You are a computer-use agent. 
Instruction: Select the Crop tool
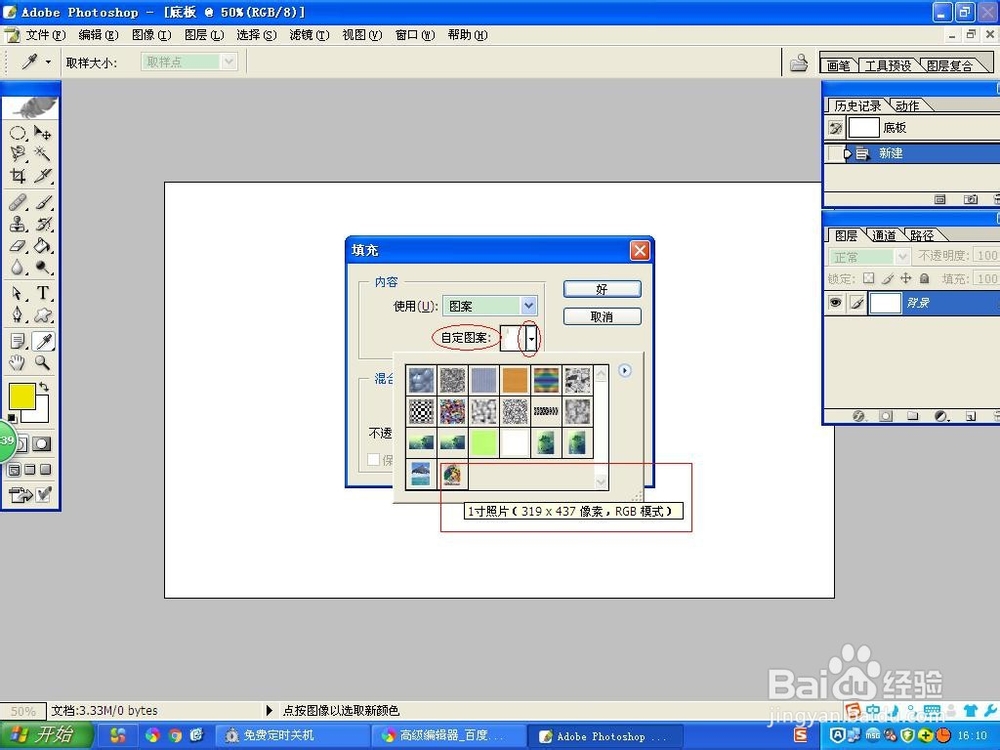point(18,175)
